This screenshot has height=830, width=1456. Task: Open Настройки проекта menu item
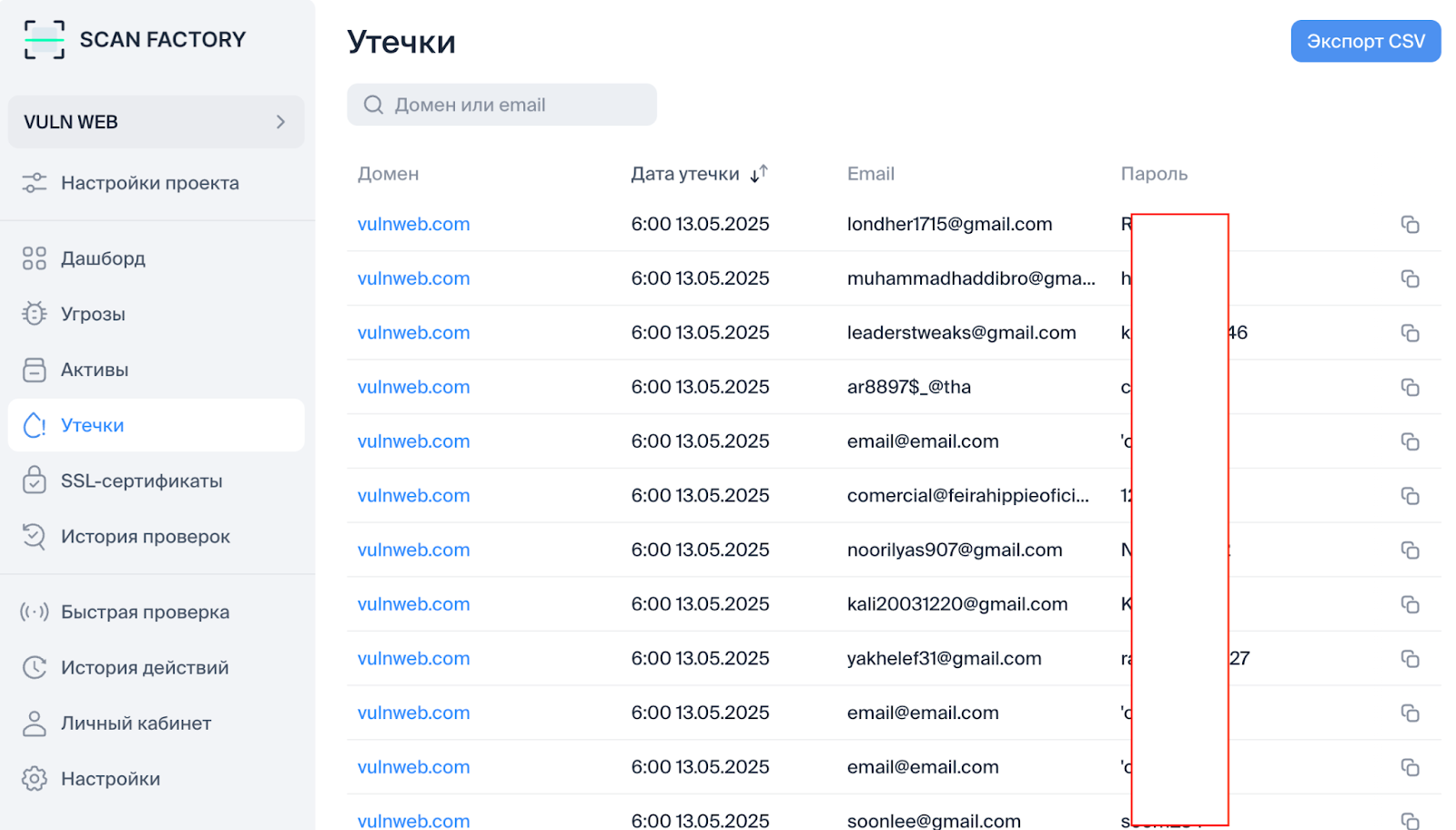[149, 183]
